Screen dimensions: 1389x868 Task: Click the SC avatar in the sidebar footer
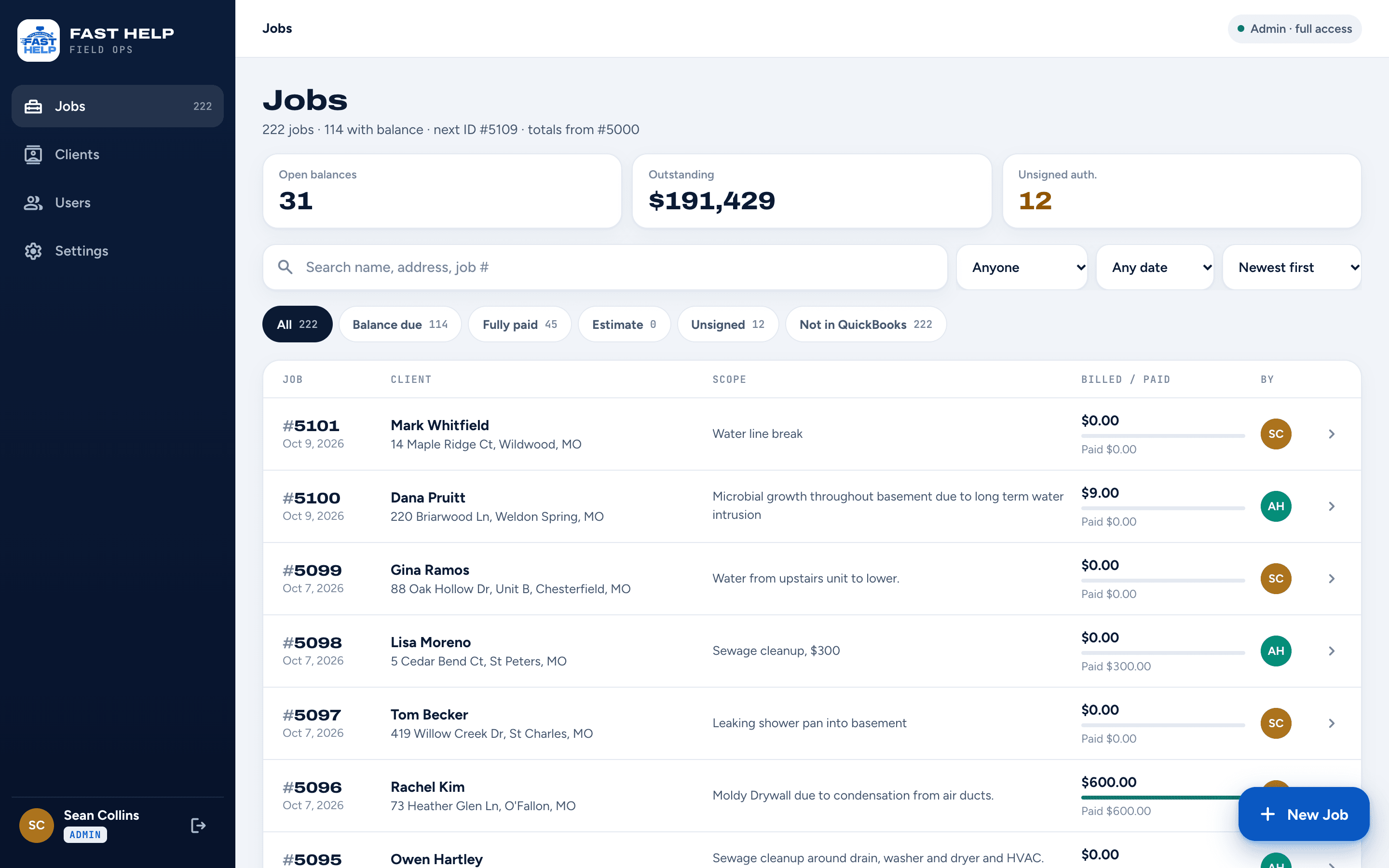tap(37, 826)
